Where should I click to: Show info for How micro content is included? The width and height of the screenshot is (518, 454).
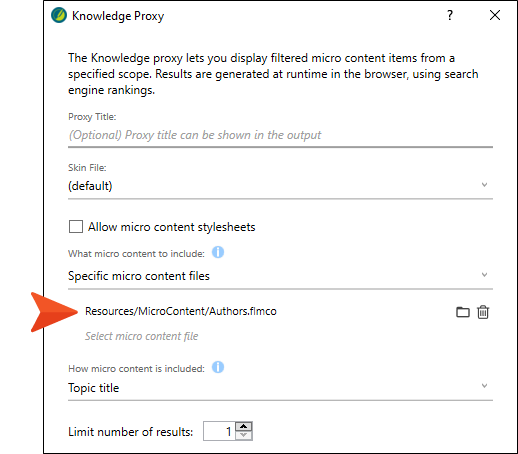pos(218,367)
